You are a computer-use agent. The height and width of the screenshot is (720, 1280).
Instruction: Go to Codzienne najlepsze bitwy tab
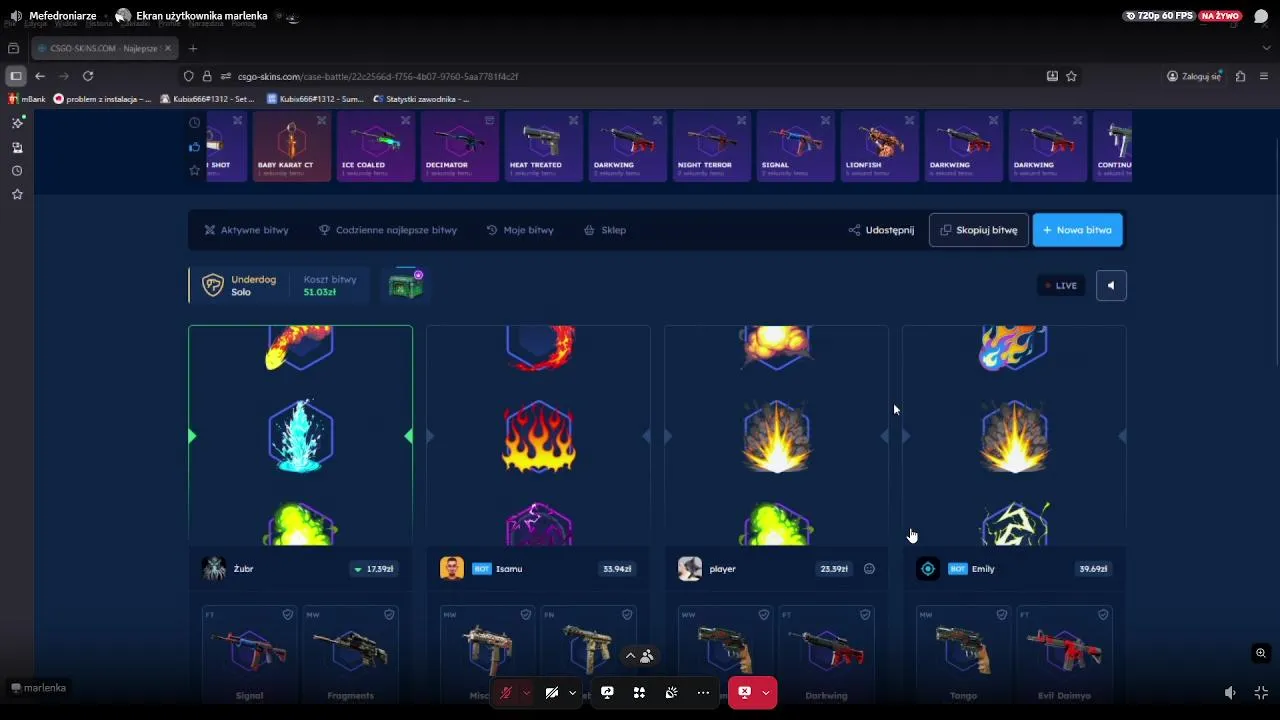tap(387, 230)
